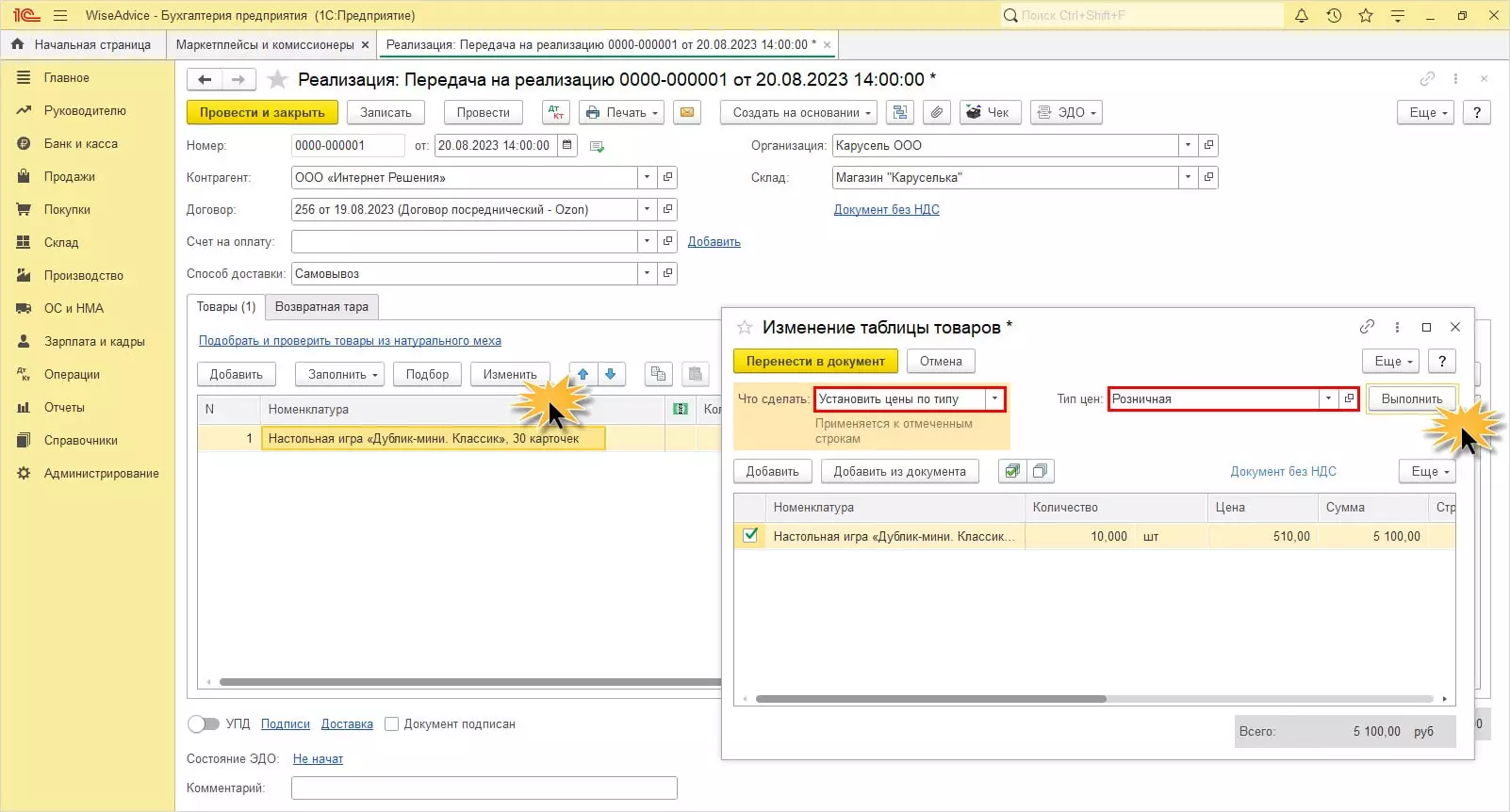Click check-all rows icon in dialog
Screen dimensions: 1510x812
tap(1012, 471)
